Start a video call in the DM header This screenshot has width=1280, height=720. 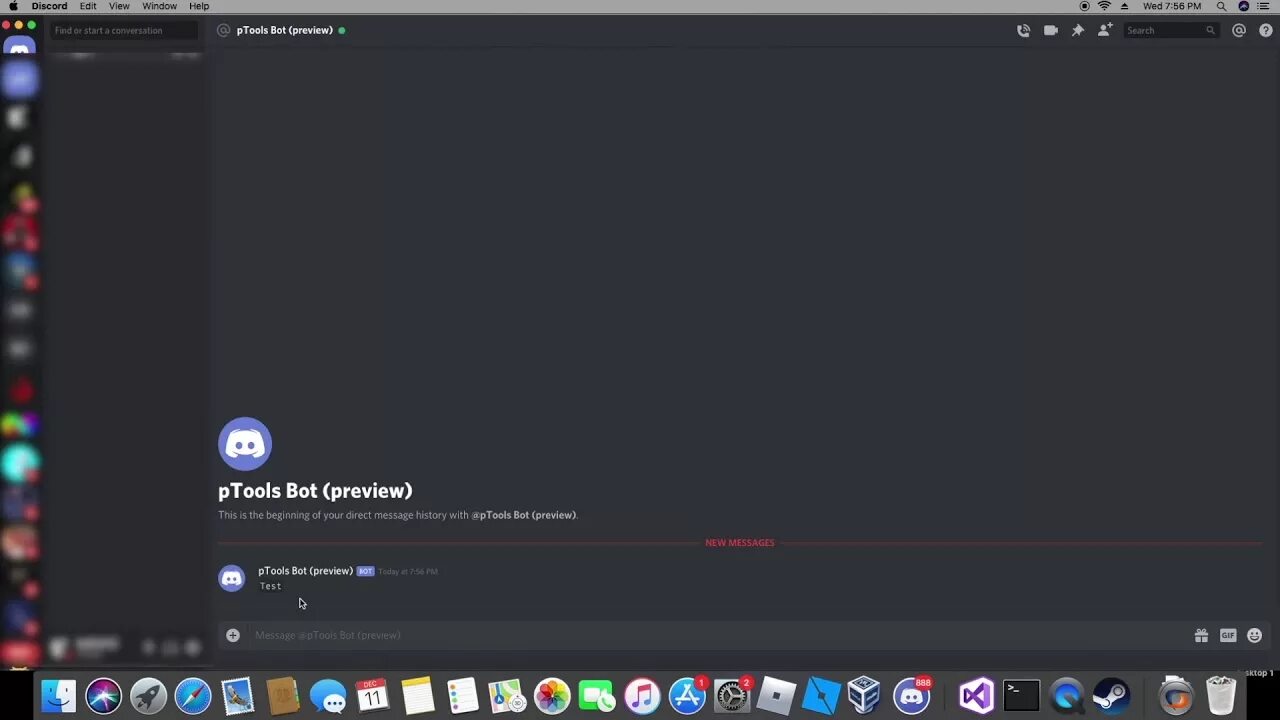1050,31
